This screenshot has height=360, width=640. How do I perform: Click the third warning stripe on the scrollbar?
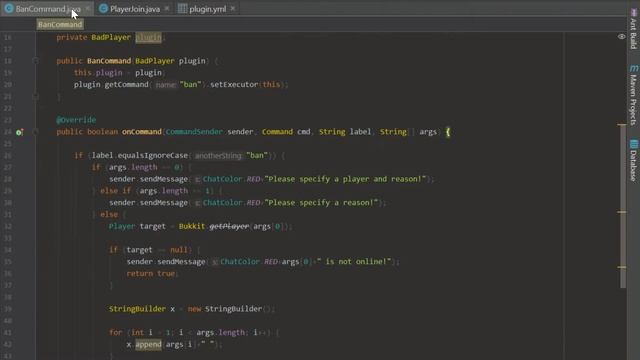pos(622,267)
